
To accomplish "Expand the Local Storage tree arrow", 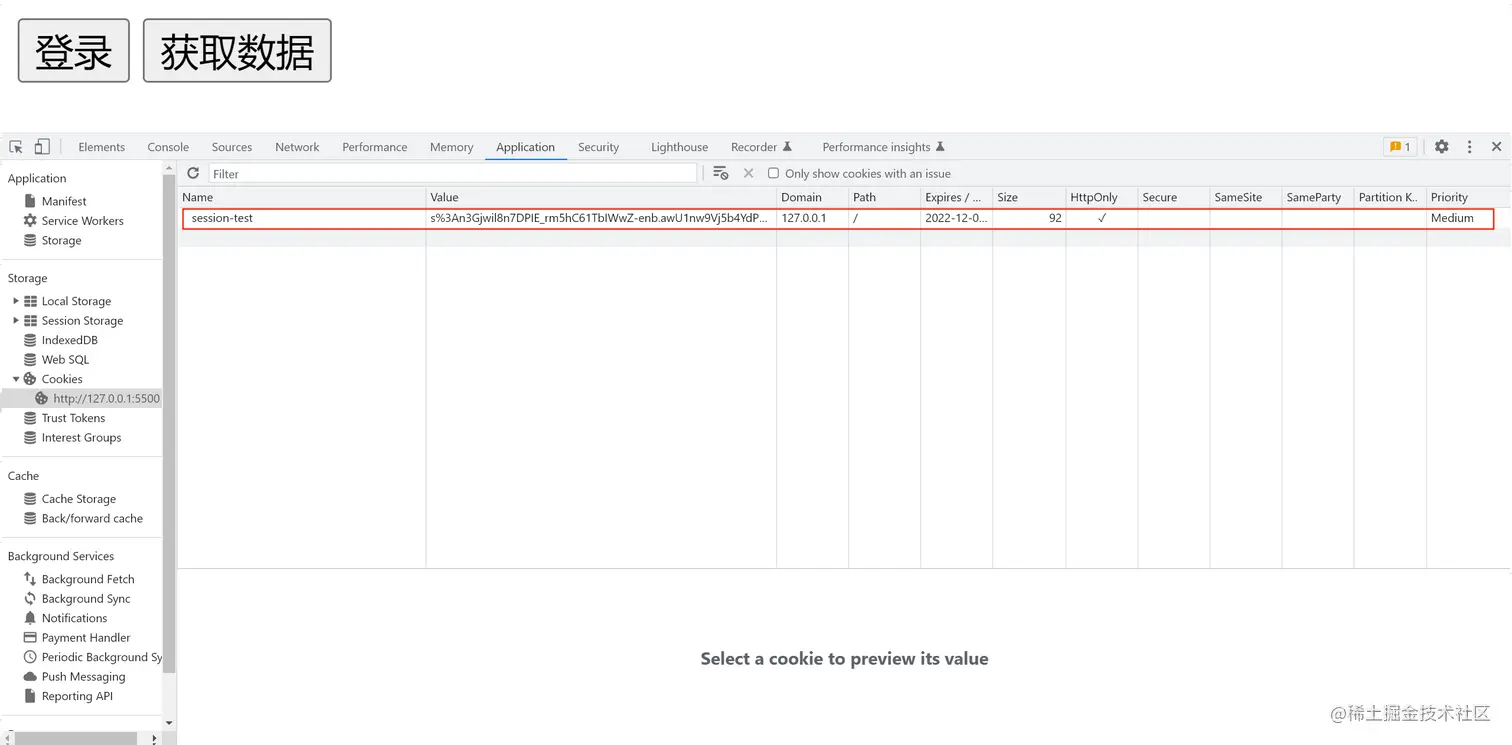I will pyautogui.click(x=16, y=301).
